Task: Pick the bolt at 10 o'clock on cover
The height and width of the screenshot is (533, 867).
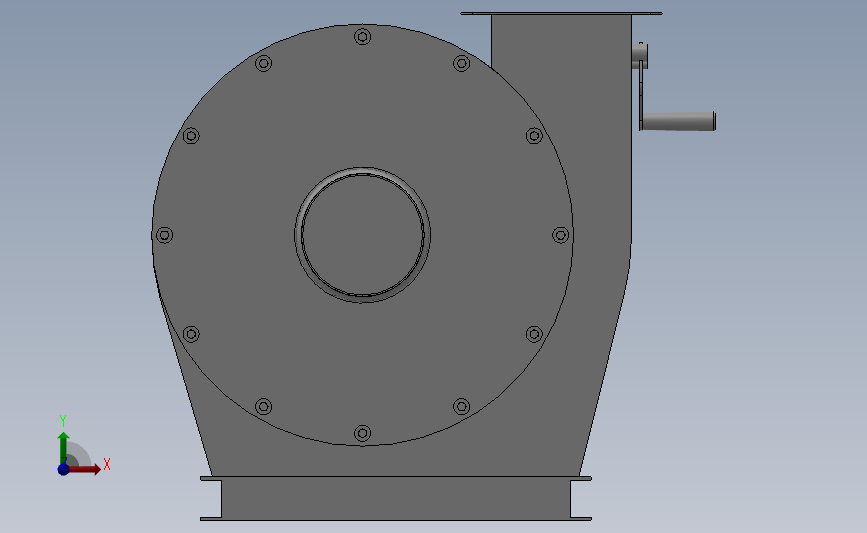Action: click(x=191, y=136)
